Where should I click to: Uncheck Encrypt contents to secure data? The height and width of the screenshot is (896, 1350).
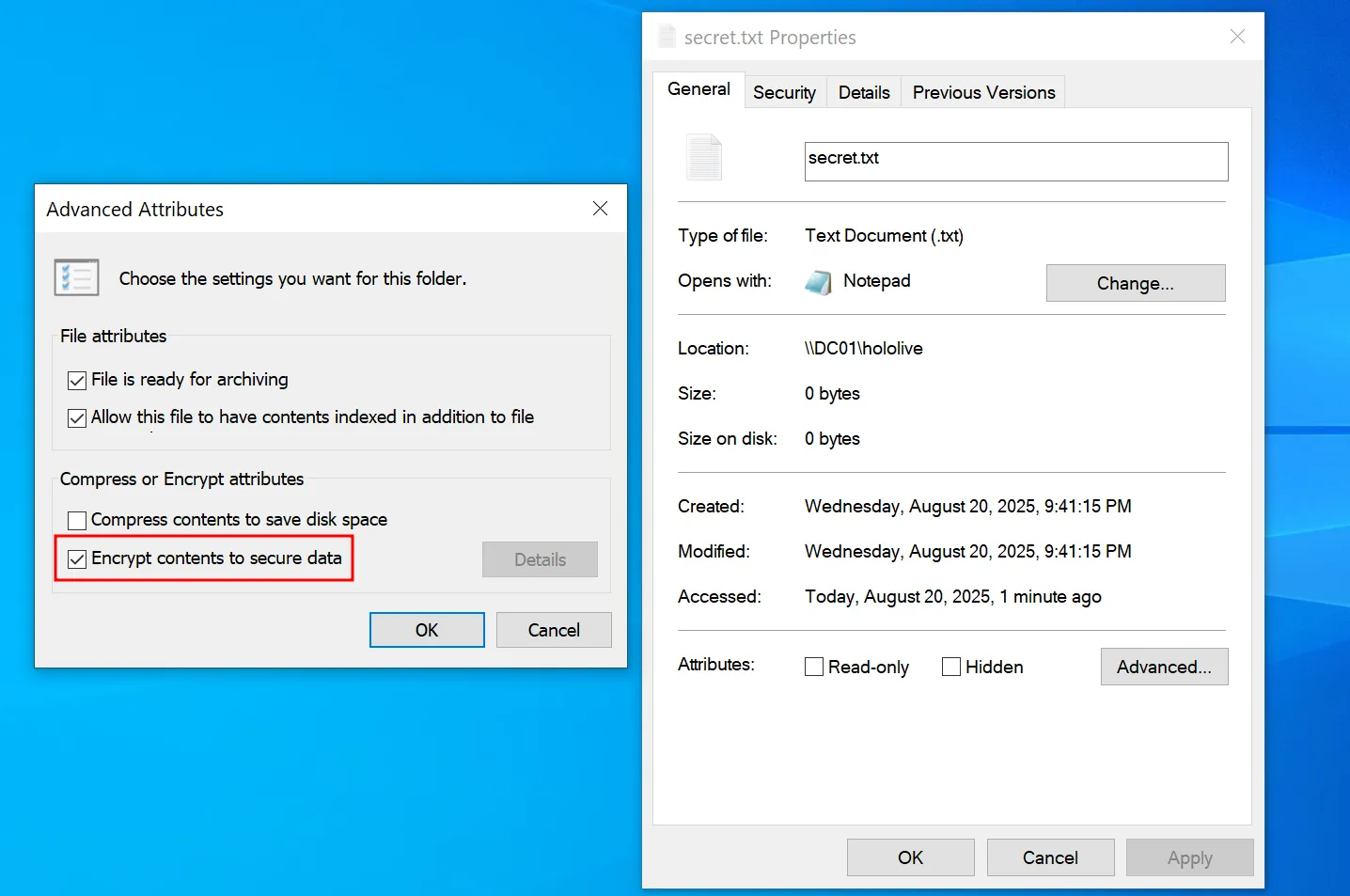coord(77,559)
